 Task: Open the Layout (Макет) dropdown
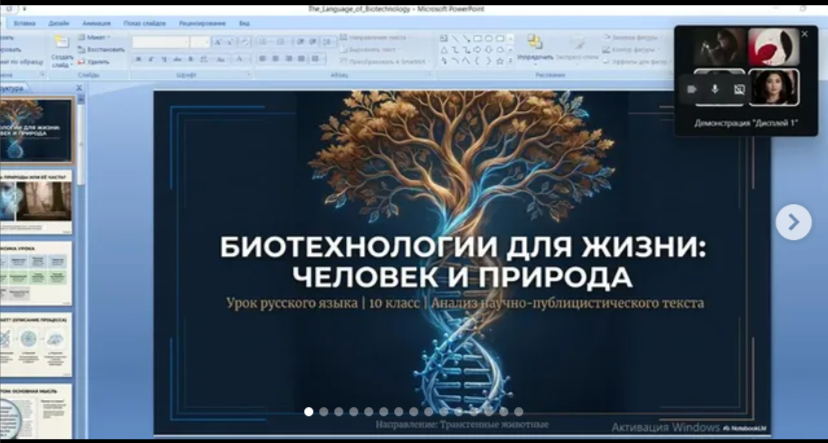98,37
